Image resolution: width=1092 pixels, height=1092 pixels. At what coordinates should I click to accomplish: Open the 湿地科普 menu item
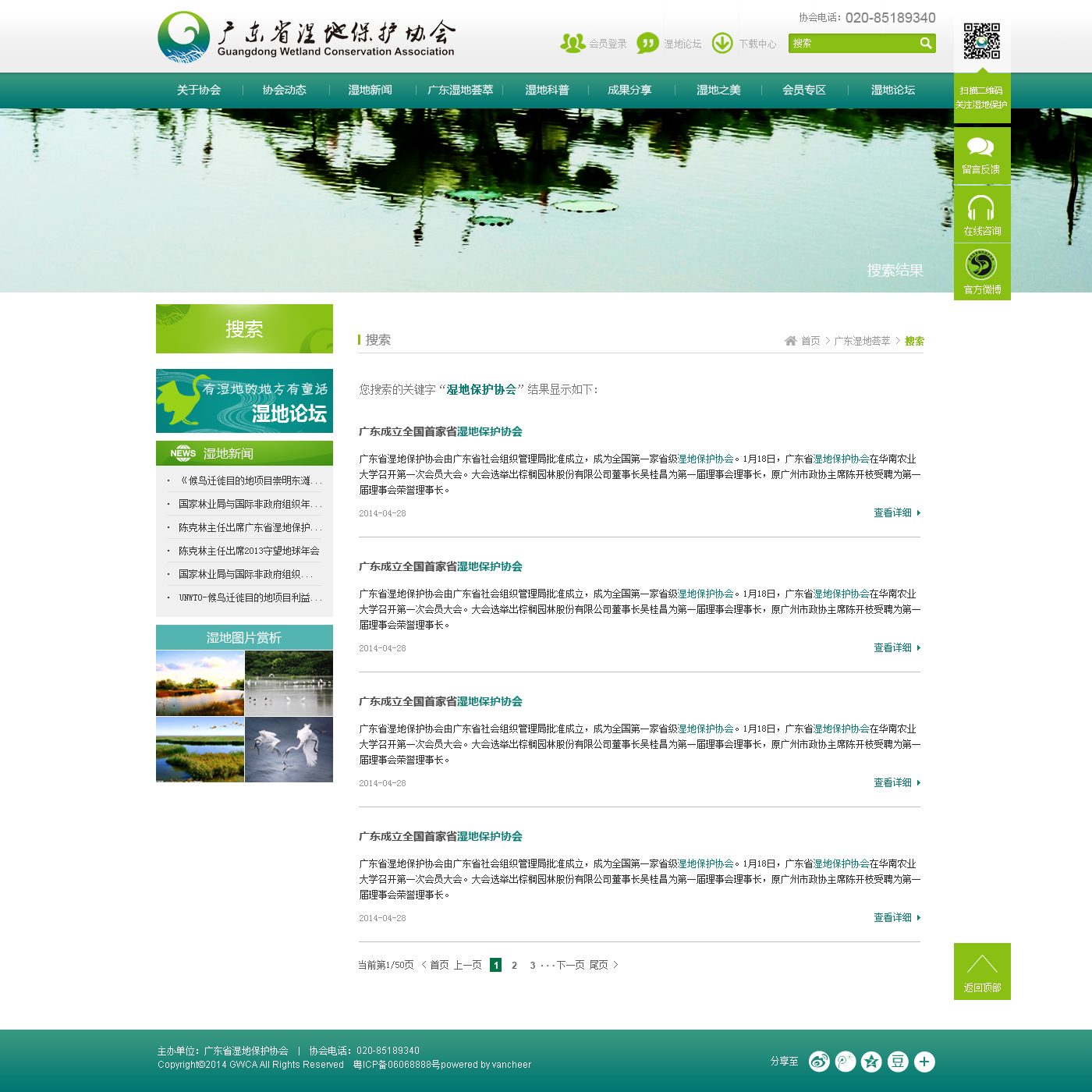pyautogui.click(x=547, y=90)
